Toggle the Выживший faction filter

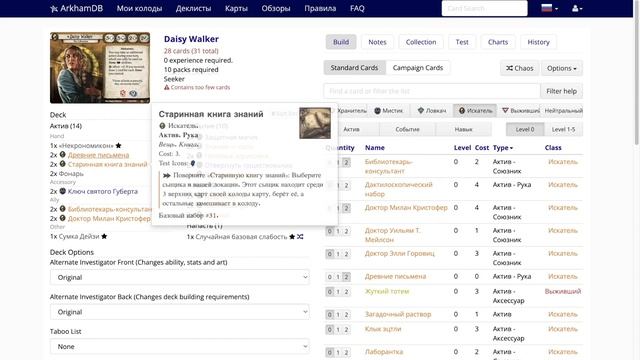pyautogui.click(x=520, y=111)
